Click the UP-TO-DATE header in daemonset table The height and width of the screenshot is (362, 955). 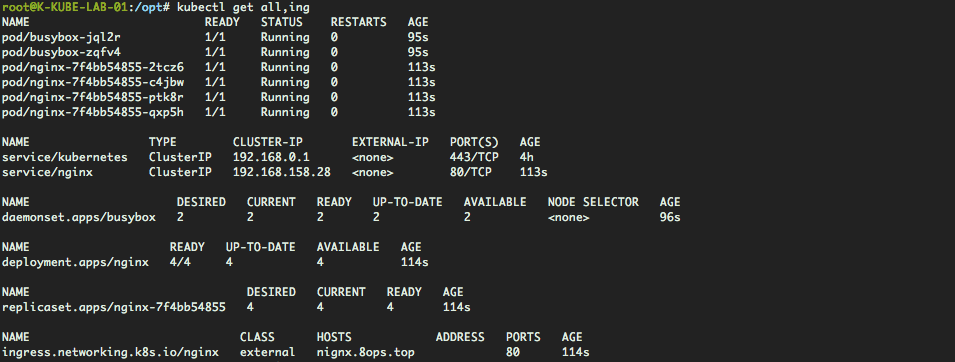tap(408, 202)
